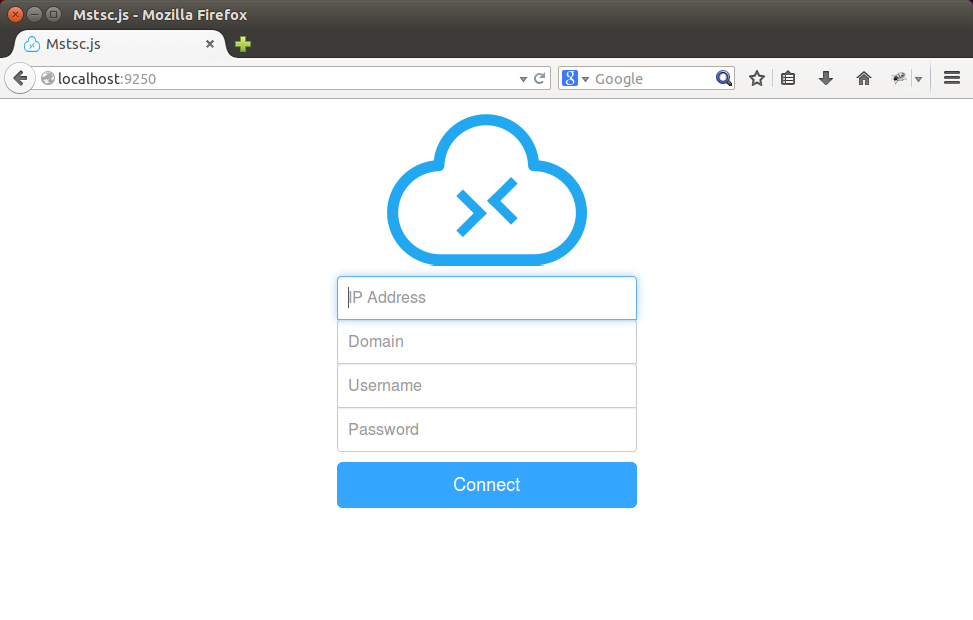Image resolution: width=973 pixels, height=620 pixels.
Task: Go to the home page icon
Action: click(864, 78)
